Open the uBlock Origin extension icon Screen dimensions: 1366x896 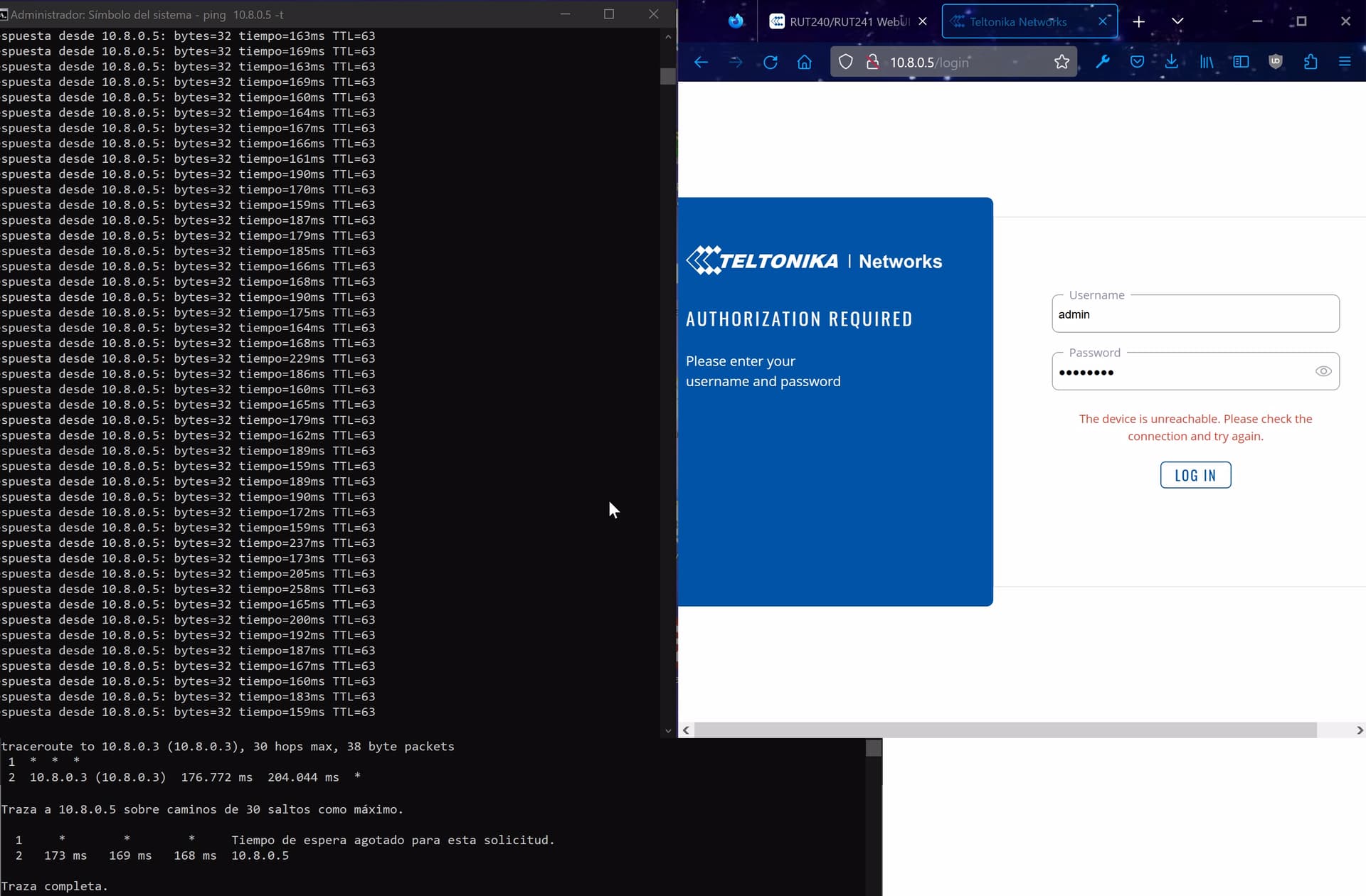click(x=1276, y=62)
